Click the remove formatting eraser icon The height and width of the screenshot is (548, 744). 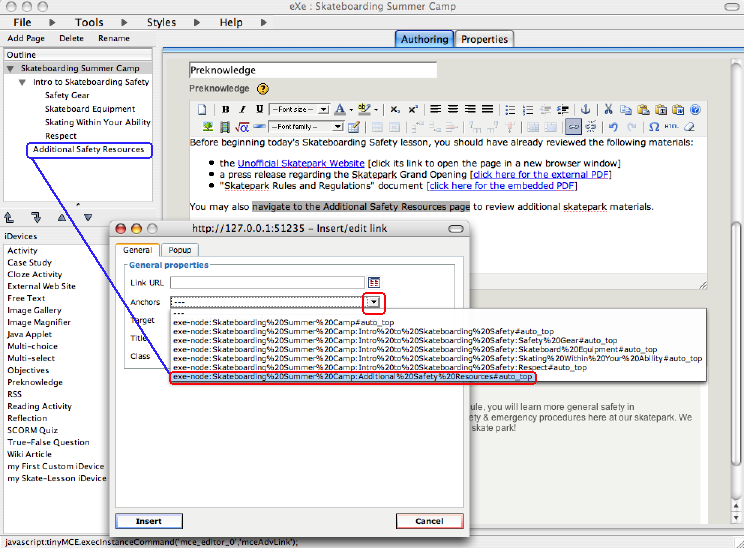click(689, 127)
